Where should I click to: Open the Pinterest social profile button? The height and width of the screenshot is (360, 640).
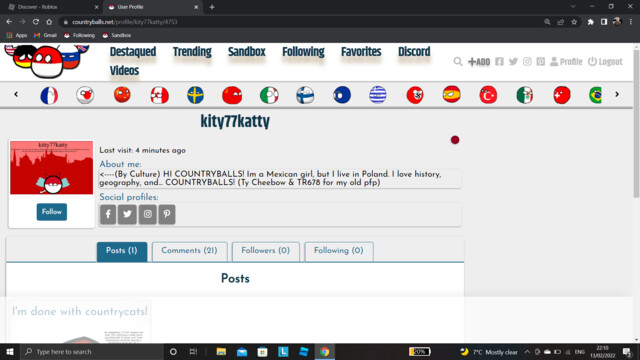[x=167, y=214]
